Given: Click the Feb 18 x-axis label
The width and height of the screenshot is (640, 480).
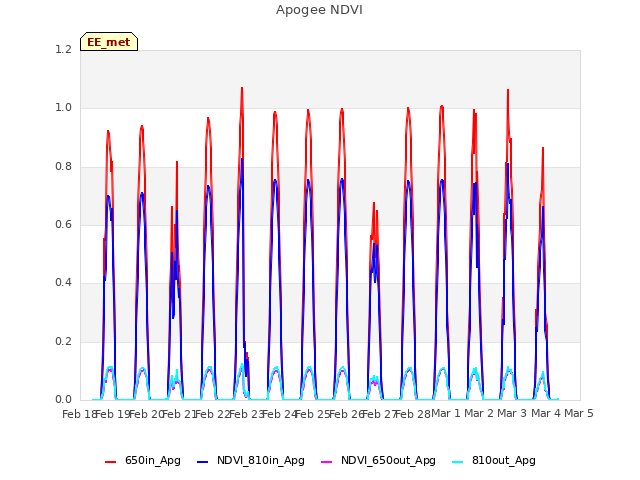Looking at the screenshot, I should (x=79, y=414).
